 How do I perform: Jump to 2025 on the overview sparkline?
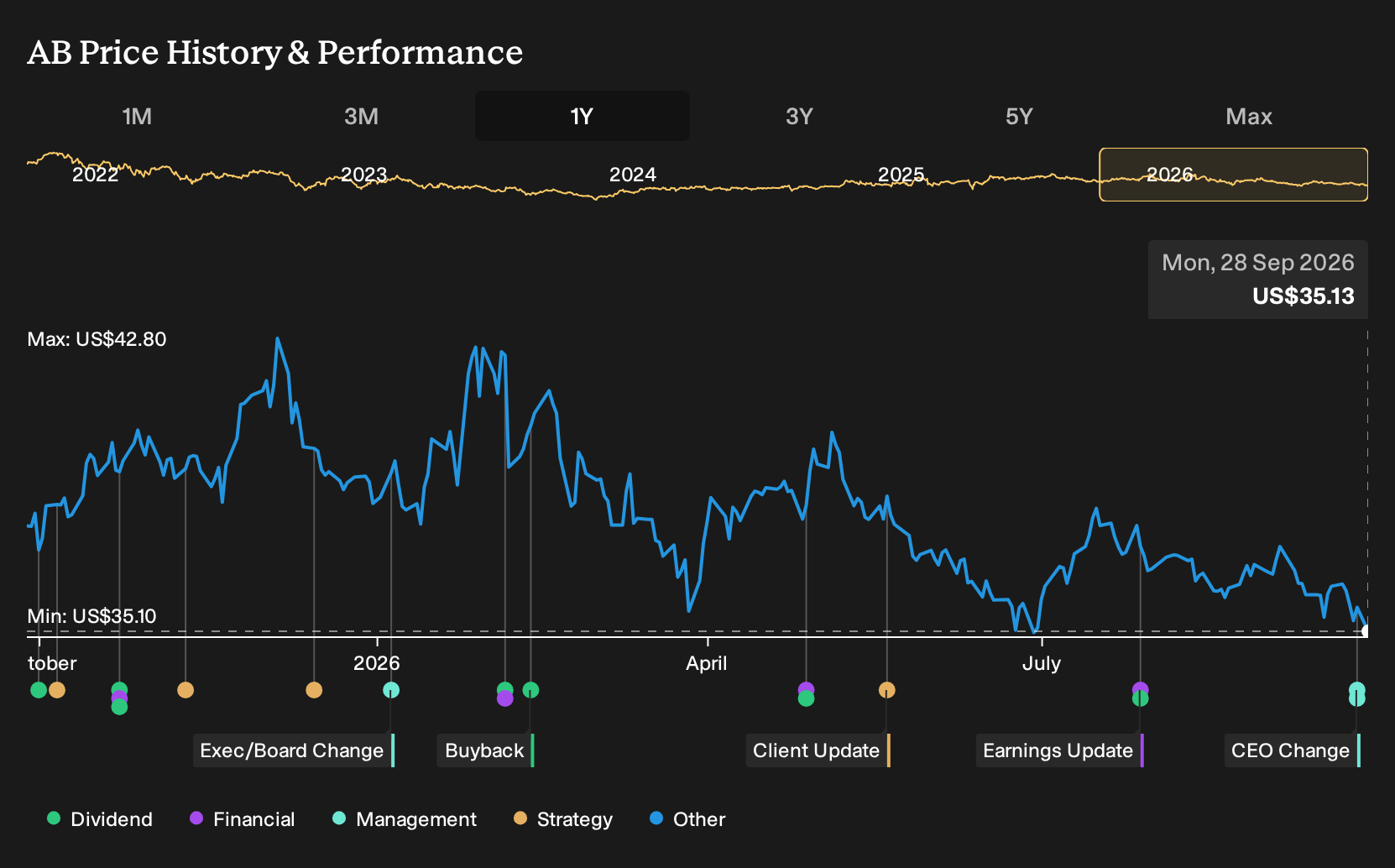(x=901, y=175)
